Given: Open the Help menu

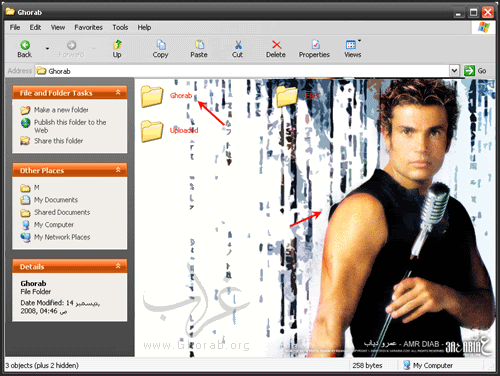Looking at the screenshot, I should tap(144, 27).
